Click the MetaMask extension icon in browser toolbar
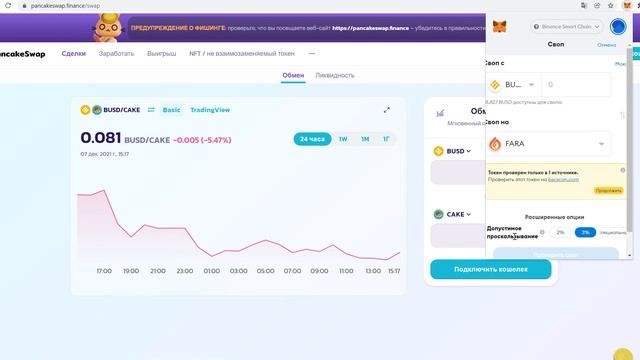Viewport: 640px width, 360px height. tap(627, 5)
